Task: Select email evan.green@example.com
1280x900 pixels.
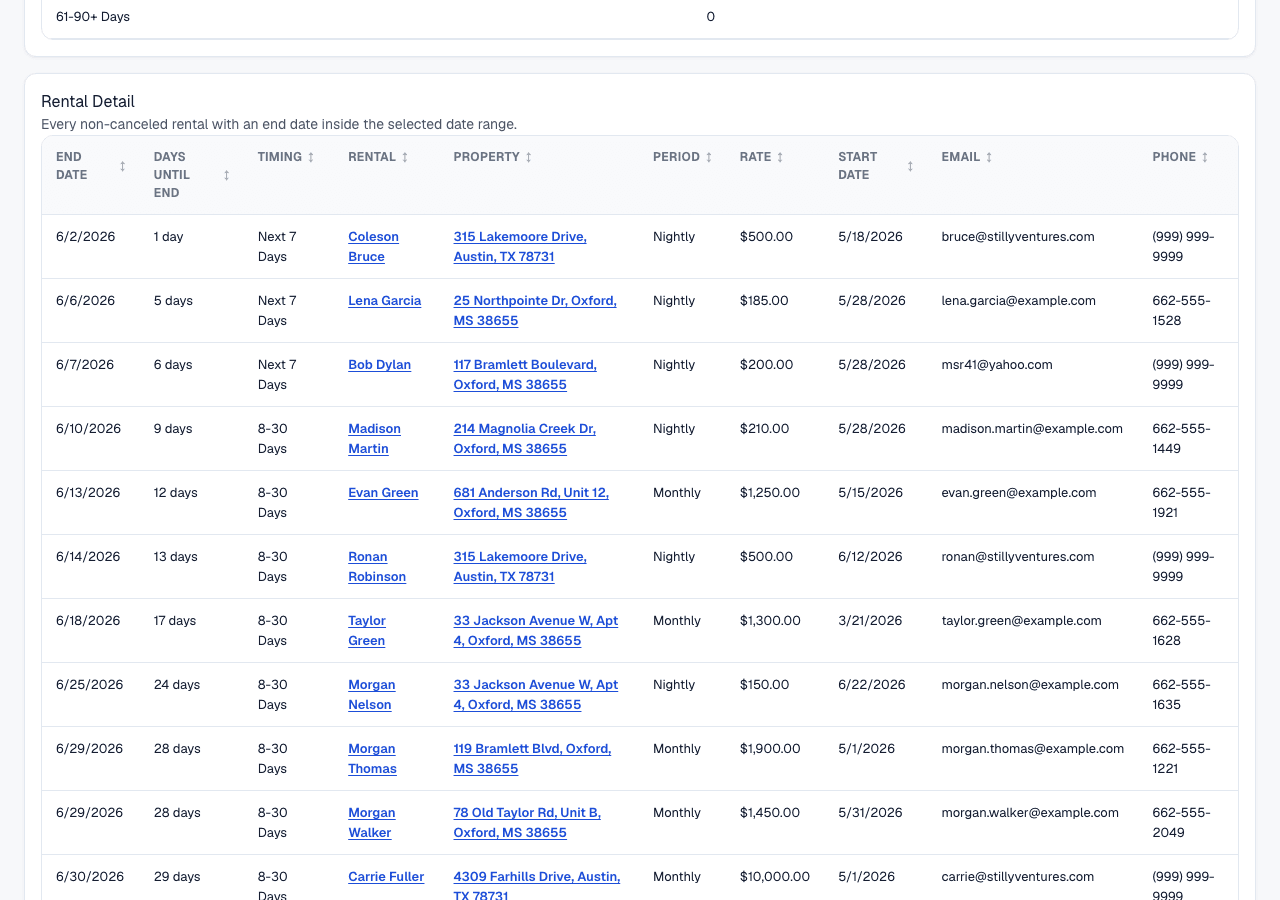Action: (x=1019, y=493)
